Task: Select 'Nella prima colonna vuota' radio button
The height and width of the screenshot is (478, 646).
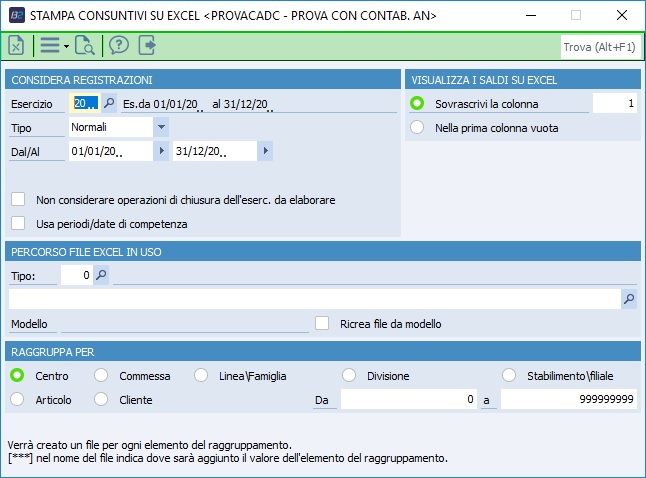Action: 417,127
